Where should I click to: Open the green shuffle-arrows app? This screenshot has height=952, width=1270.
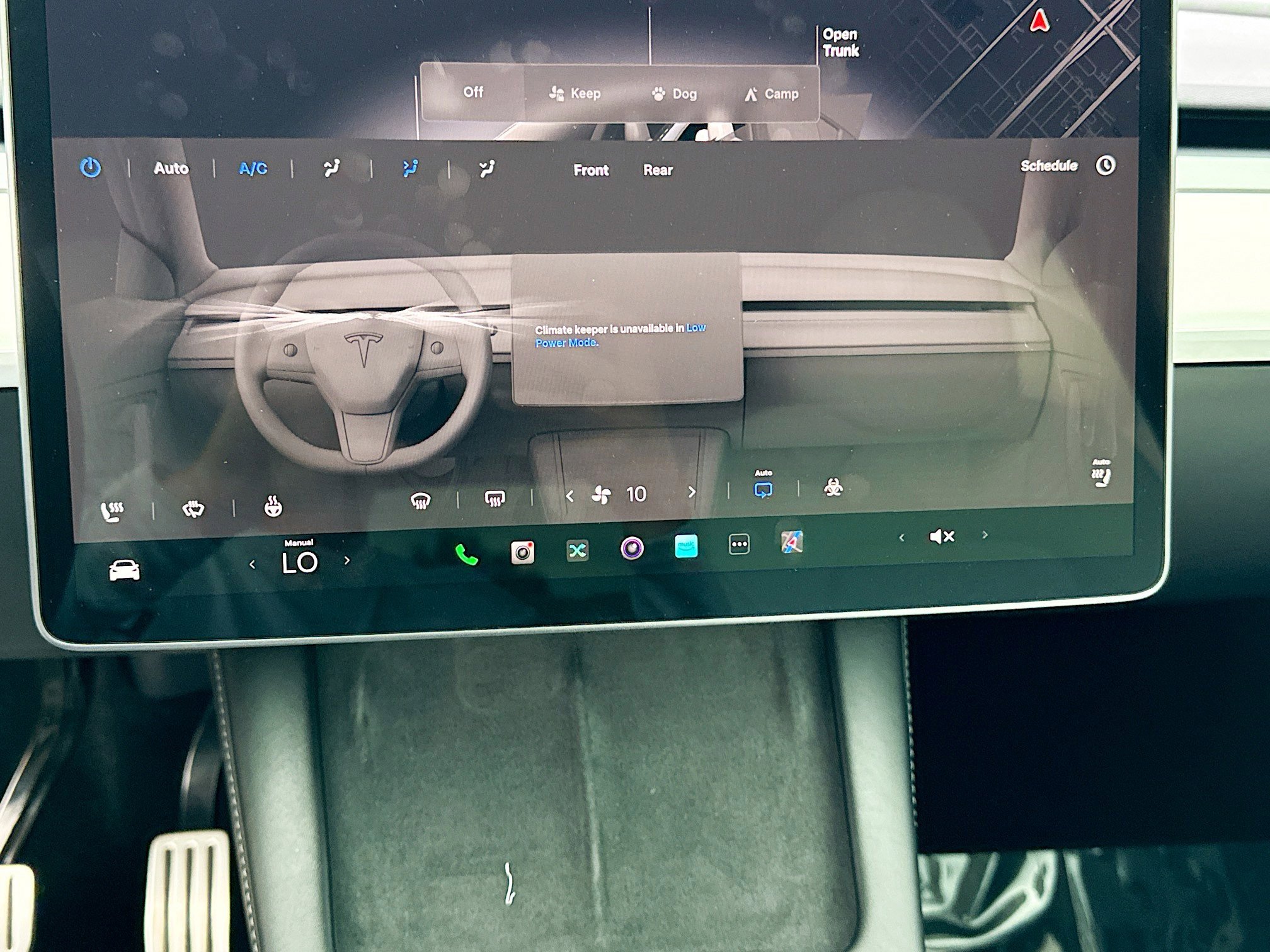click(577, 550)
